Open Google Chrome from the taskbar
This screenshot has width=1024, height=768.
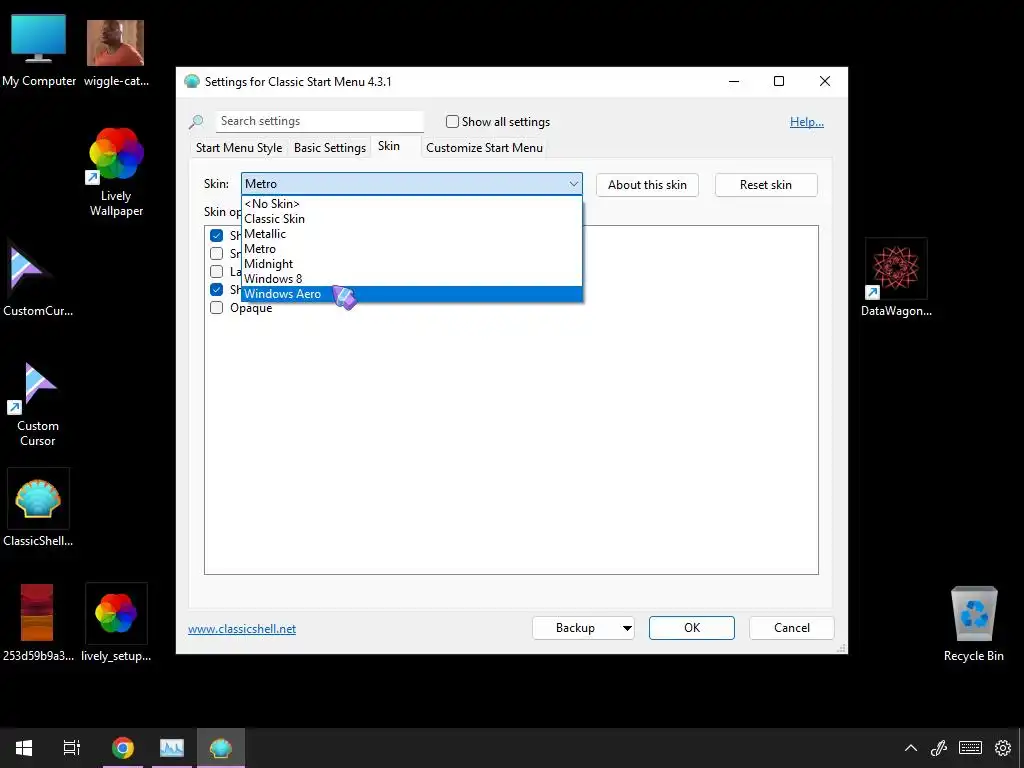pos(122,748)
